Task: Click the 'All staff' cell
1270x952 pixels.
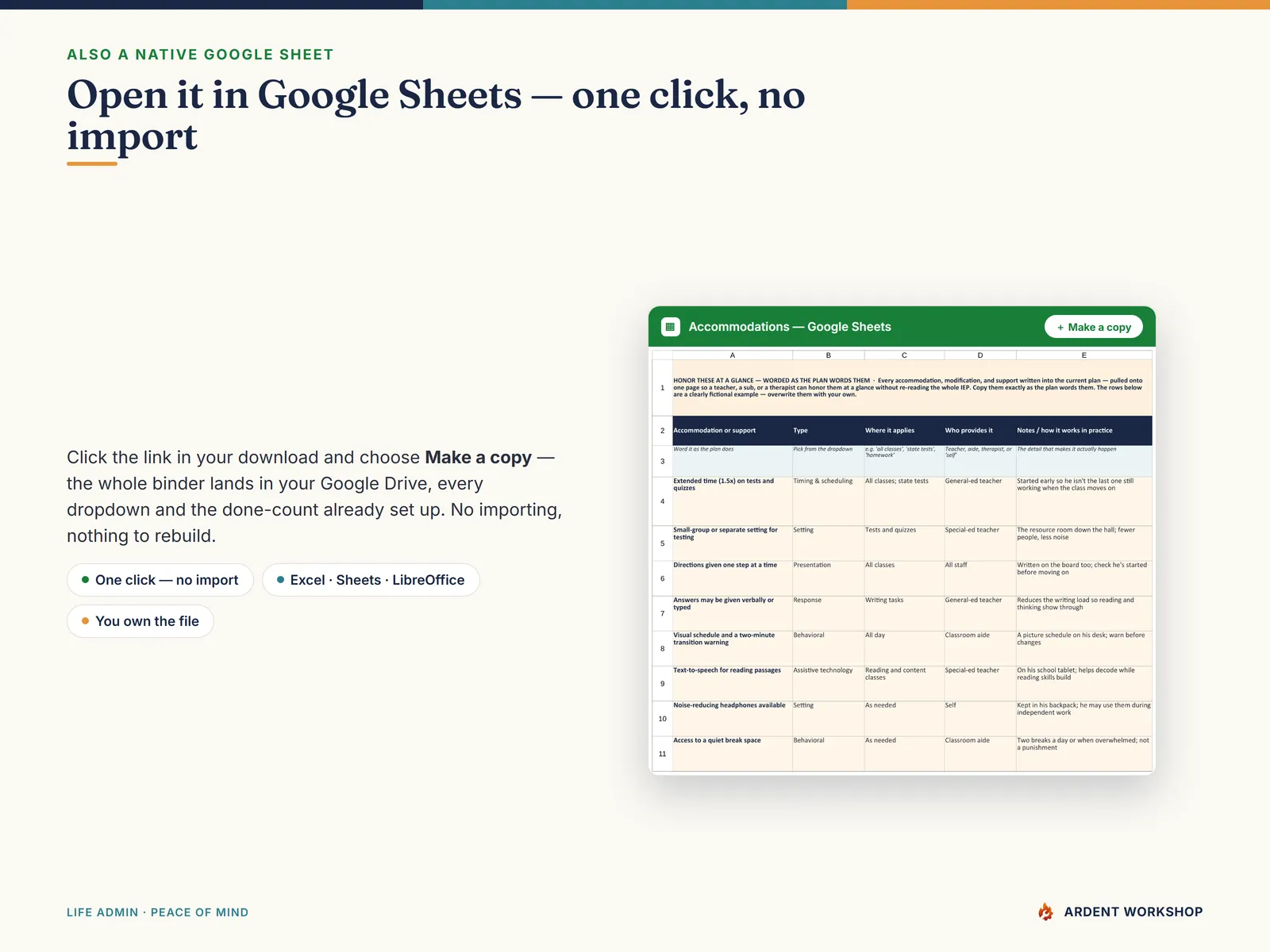Action: click(x=980, y=578)
